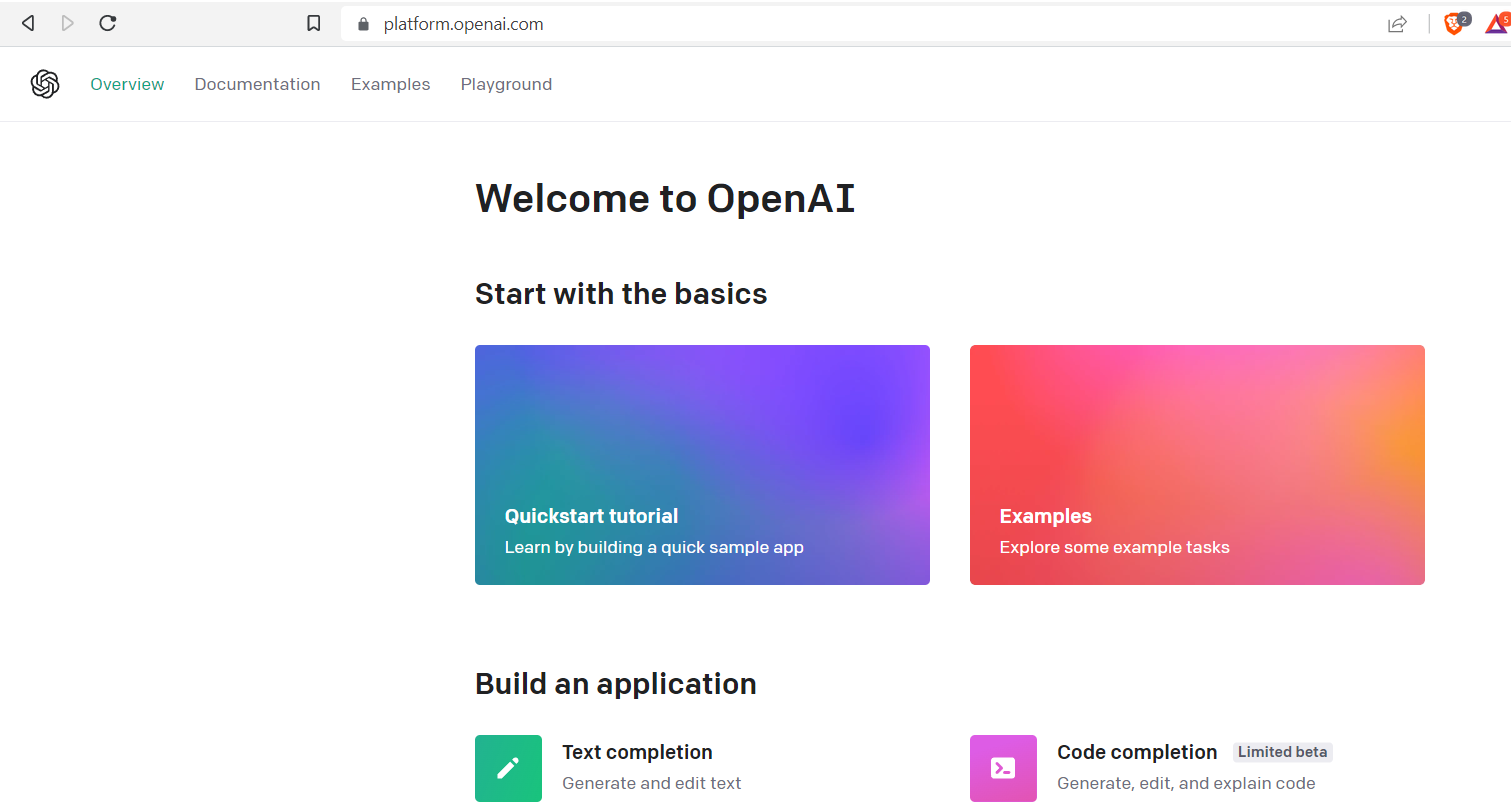Viewport: 1511px width, 809px height.
Task: Open the share icon in address bar
Action: click(1397, 24)
